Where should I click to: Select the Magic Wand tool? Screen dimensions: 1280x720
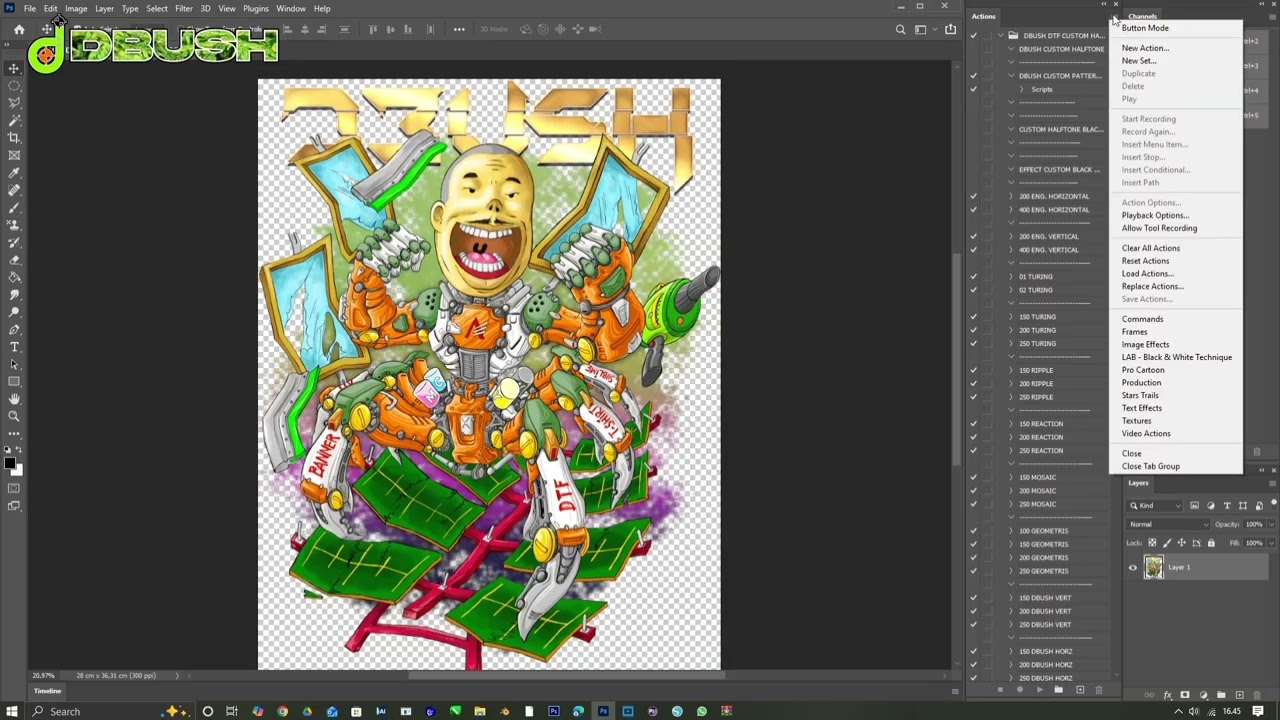(14, 120)
